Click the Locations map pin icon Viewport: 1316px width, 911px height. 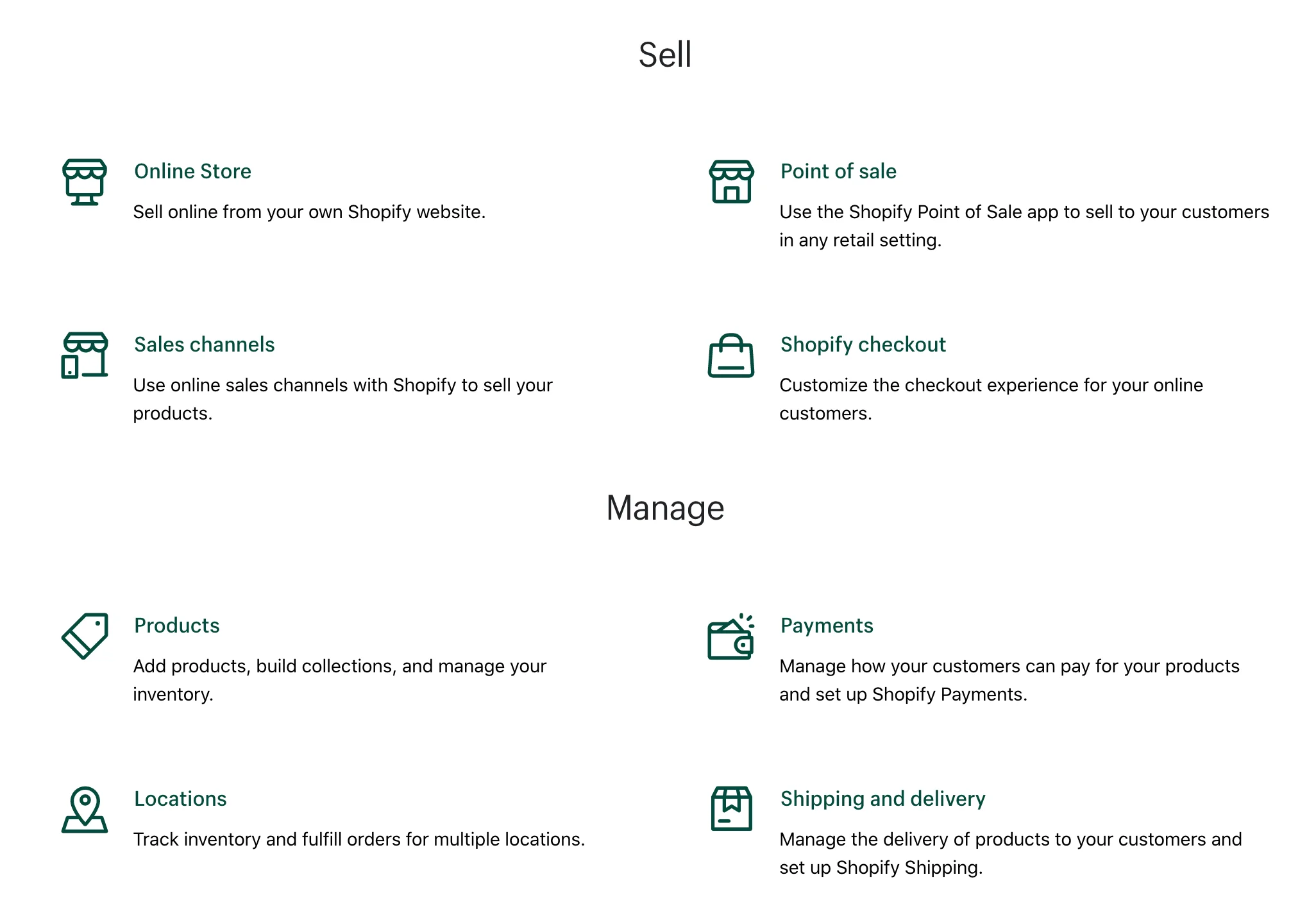click(x=85, y=810)
